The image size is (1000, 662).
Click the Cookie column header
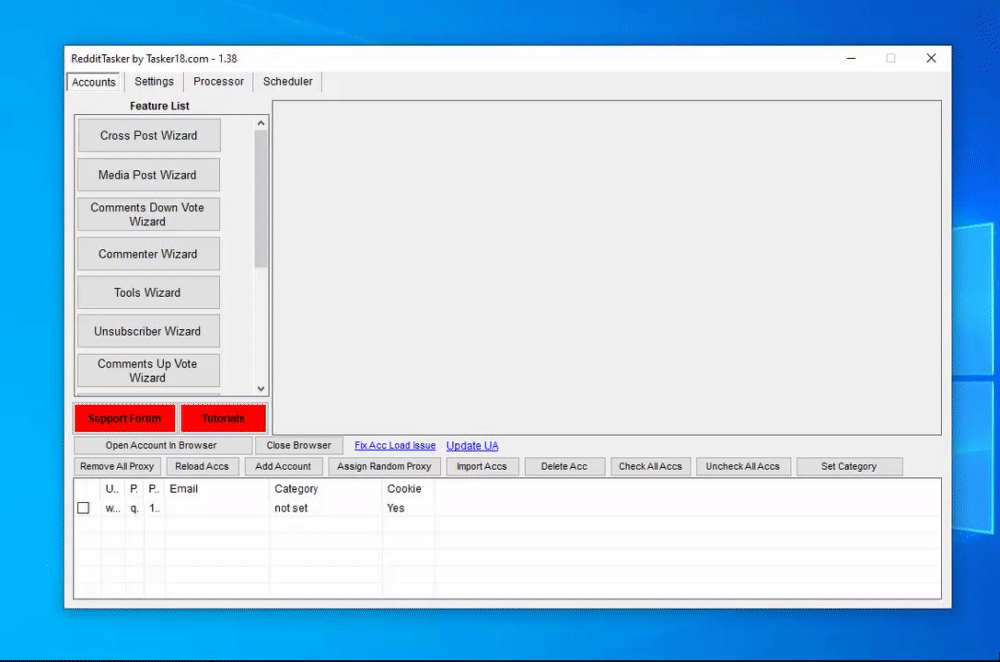408,489
